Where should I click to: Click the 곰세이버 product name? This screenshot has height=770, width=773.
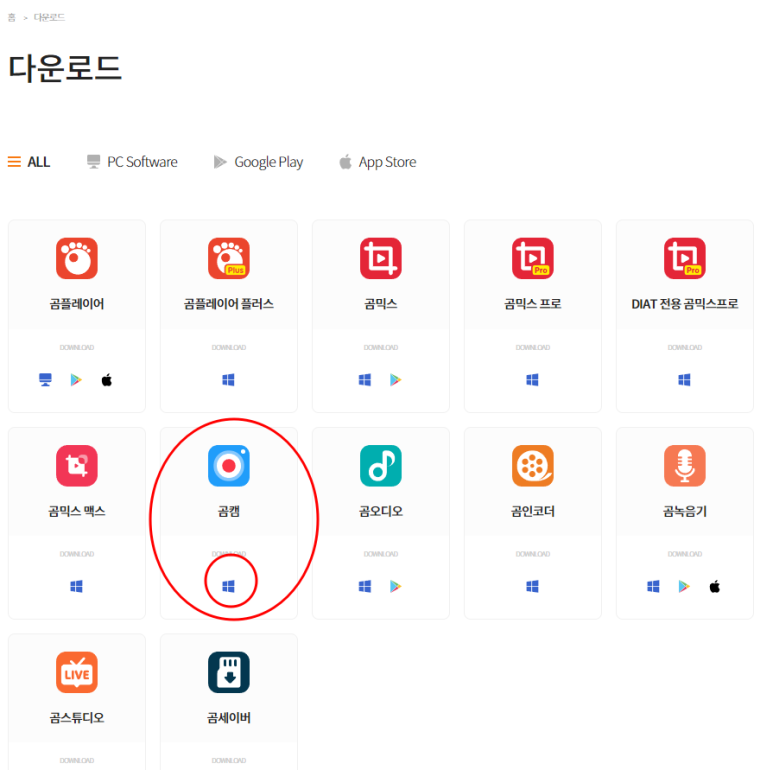coord(229,718)
